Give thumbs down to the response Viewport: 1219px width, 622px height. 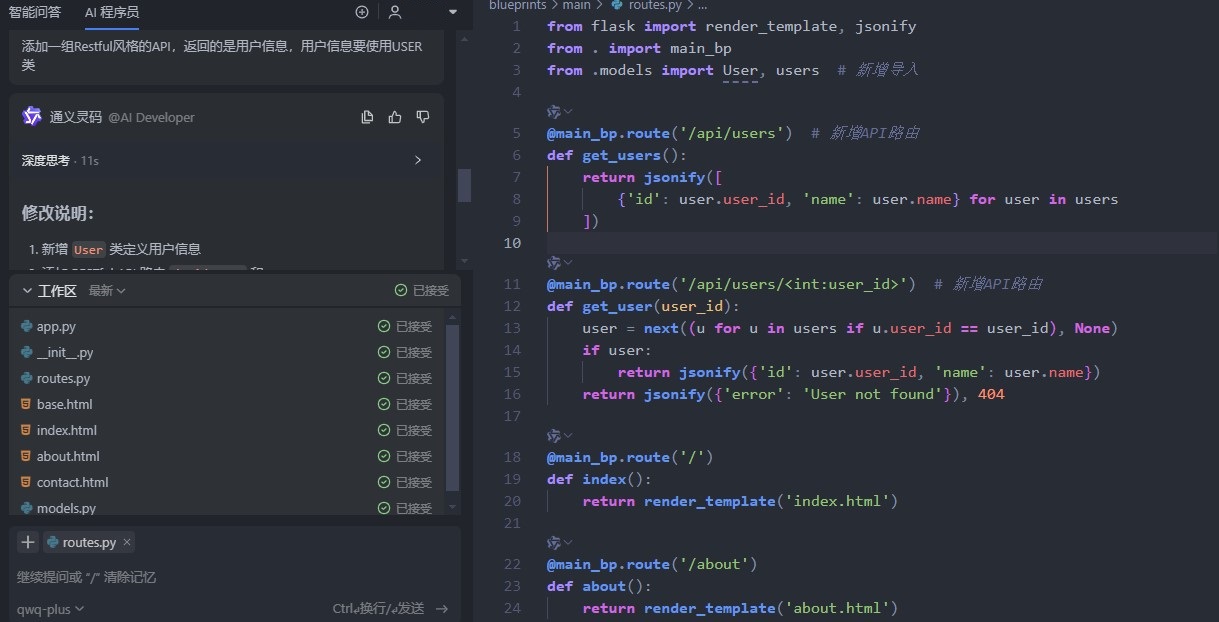click(423, 117)
